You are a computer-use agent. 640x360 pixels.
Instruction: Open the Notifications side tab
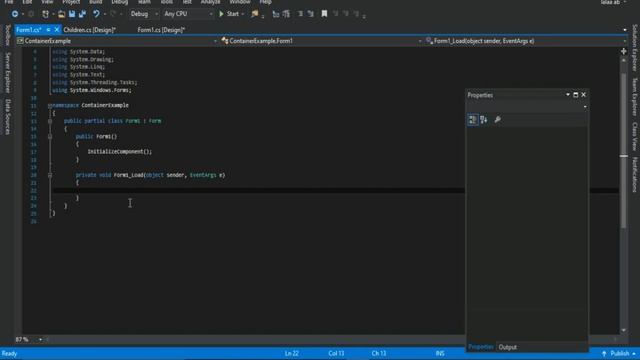coord(635,175)
